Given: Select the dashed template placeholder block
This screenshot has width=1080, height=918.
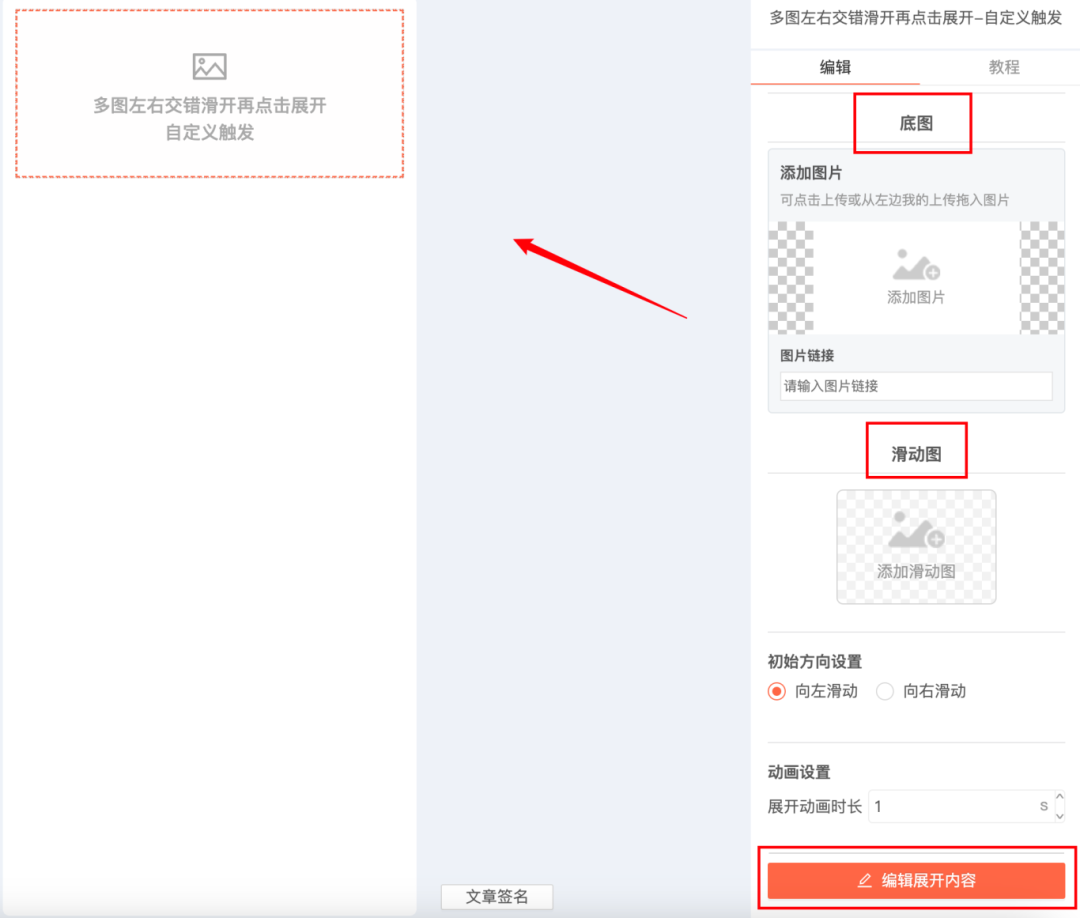Looking at the screenshot, I should pos(209,94).
